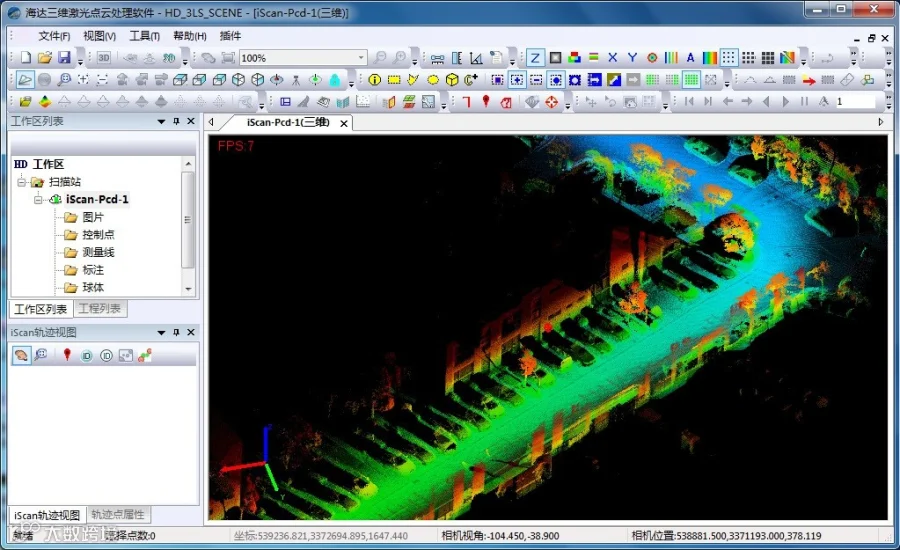This screenshot has height=550, width=900.
Task: Open the 视图(V) menu
Action: [99, 36]
